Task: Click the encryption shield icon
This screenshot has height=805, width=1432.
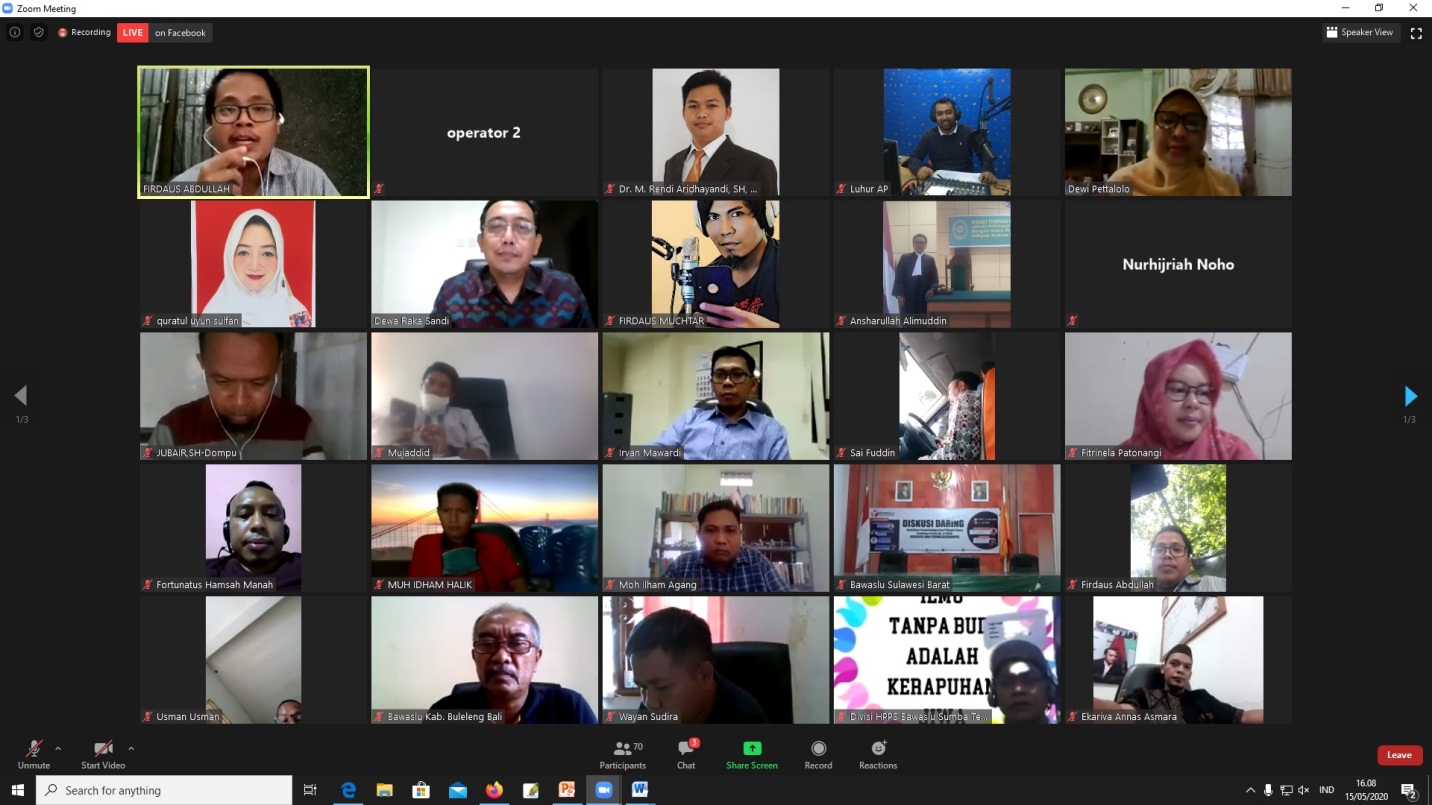Action: point(39,32)
